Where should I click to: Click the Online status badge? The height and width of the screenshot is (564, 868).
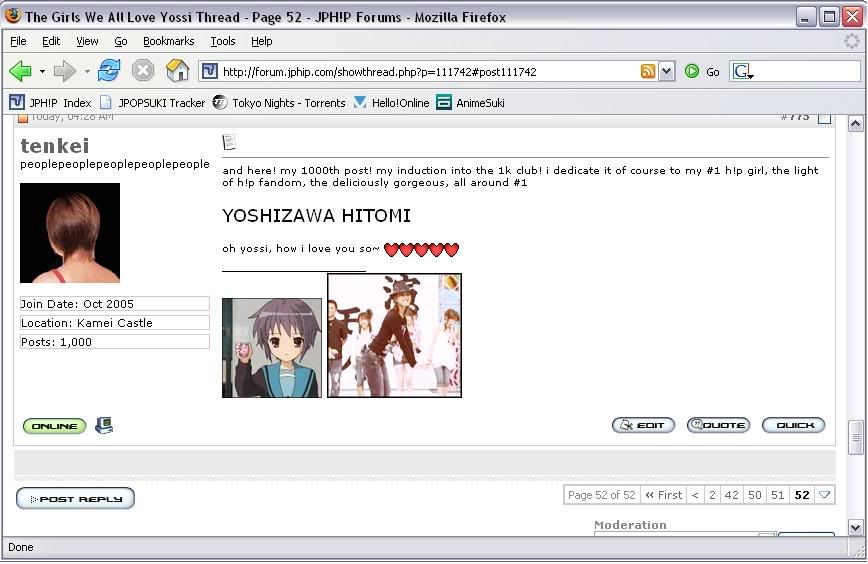pyautogui.click(x=54, y=426)
